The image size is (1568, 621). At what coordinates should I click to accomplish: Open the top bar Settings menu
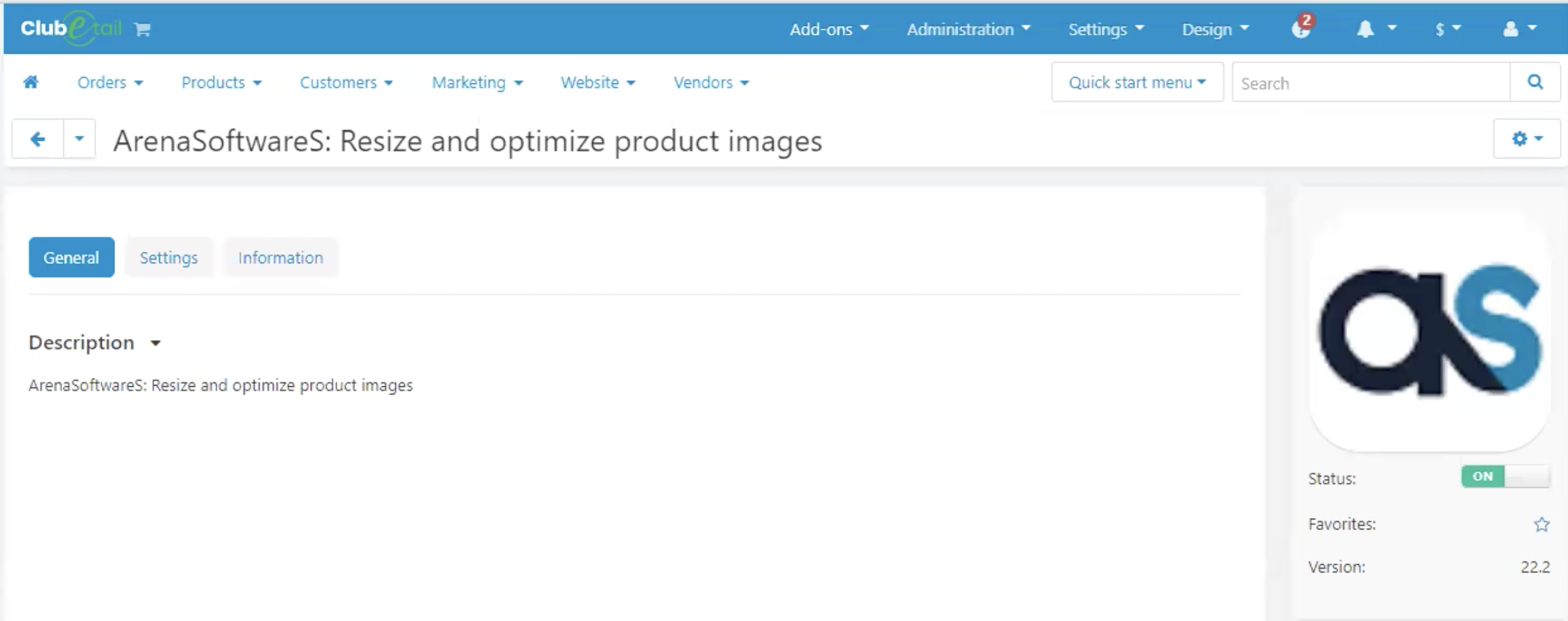(1106, 28)
